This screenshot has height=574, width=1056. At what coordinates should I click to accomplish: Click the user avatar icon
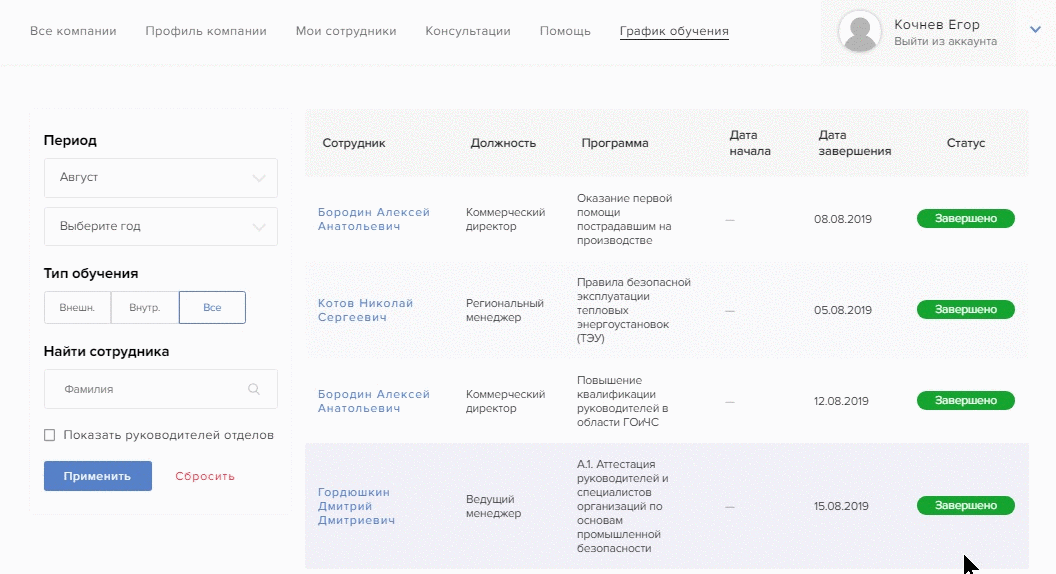pyautogui.click(x=859, y=32)
